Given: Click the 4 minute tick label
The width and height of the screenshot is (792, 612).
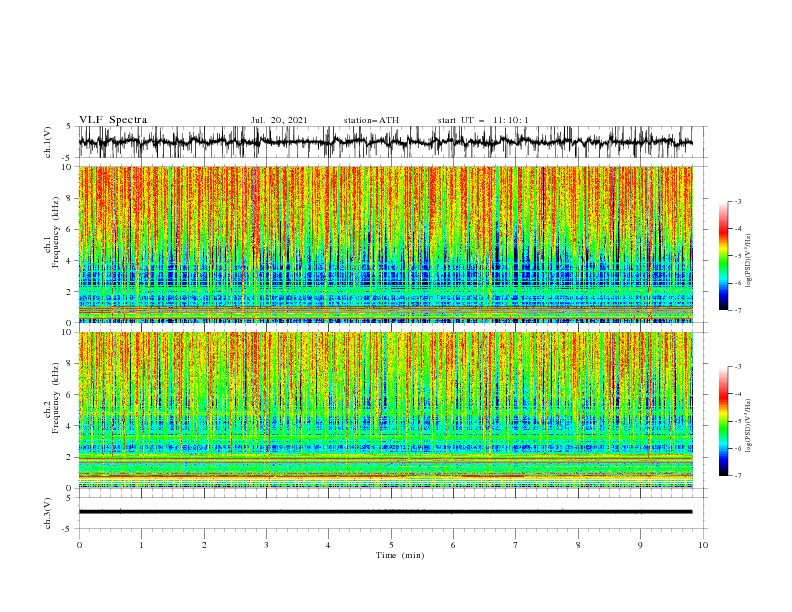Looking at the screenshot, I should coord(328,545).
